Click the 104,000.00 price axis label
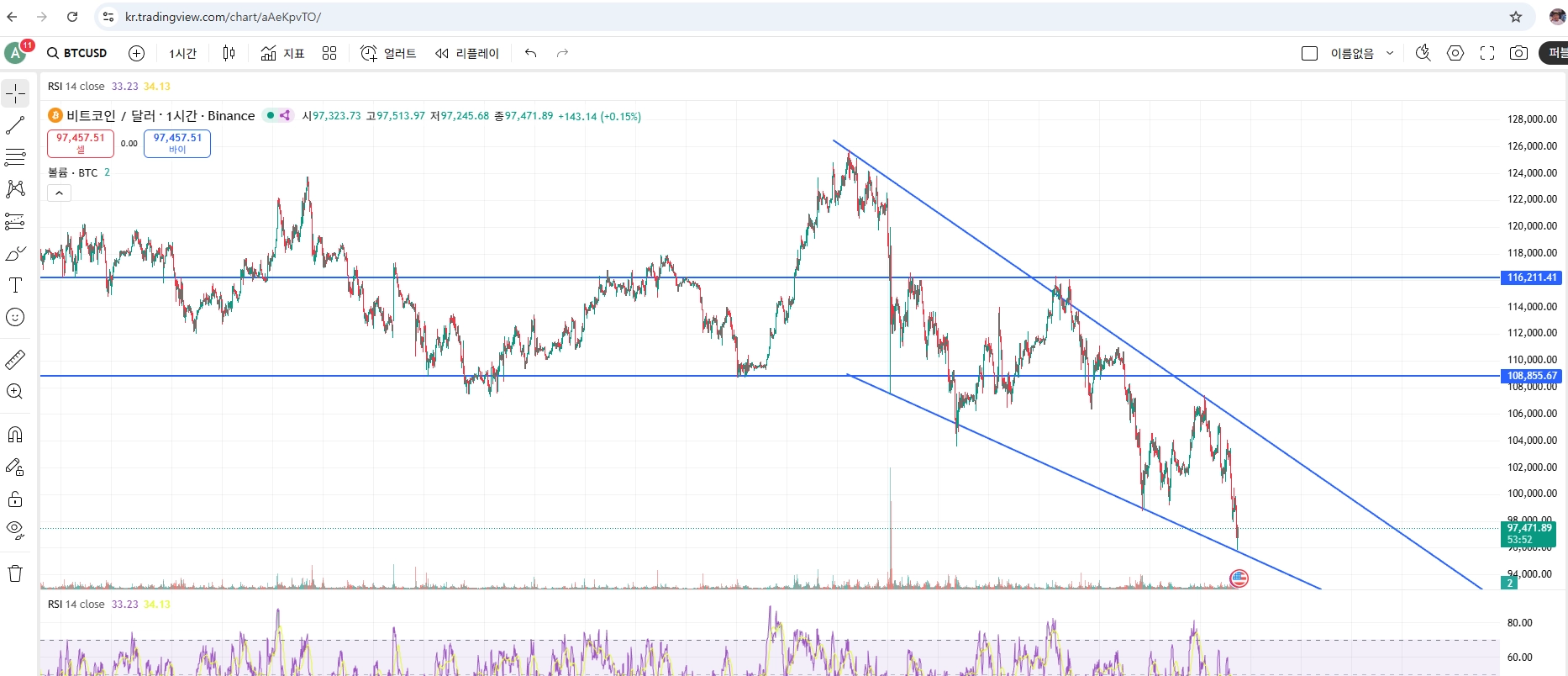The image size is (1568, 676). tap(1532, 441)
